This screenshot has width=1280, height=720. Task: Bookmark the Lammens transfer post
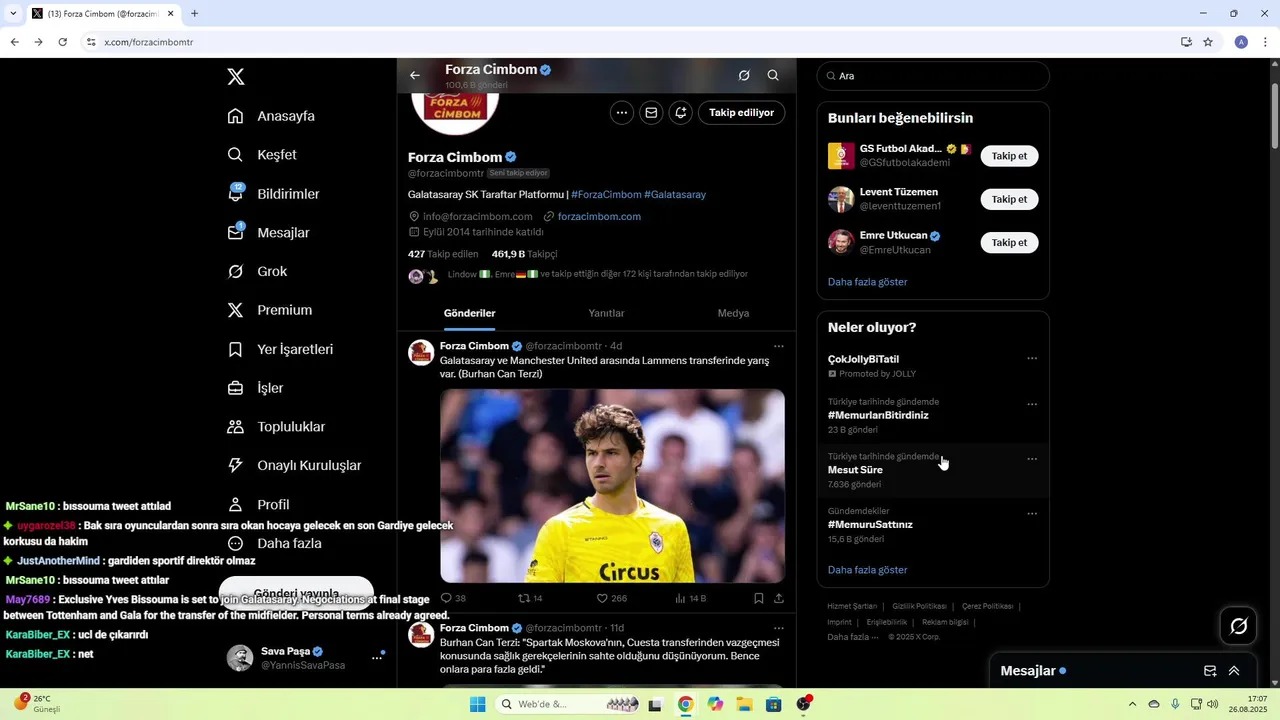pos(759,598)
